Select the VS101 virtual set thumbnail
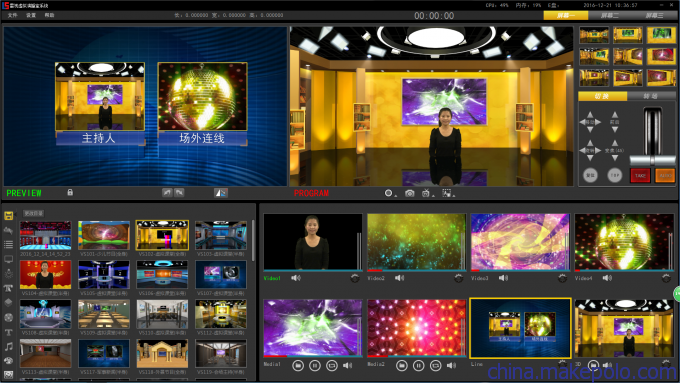680x383 pixels. pyautogui.click(x=104, y=235)
